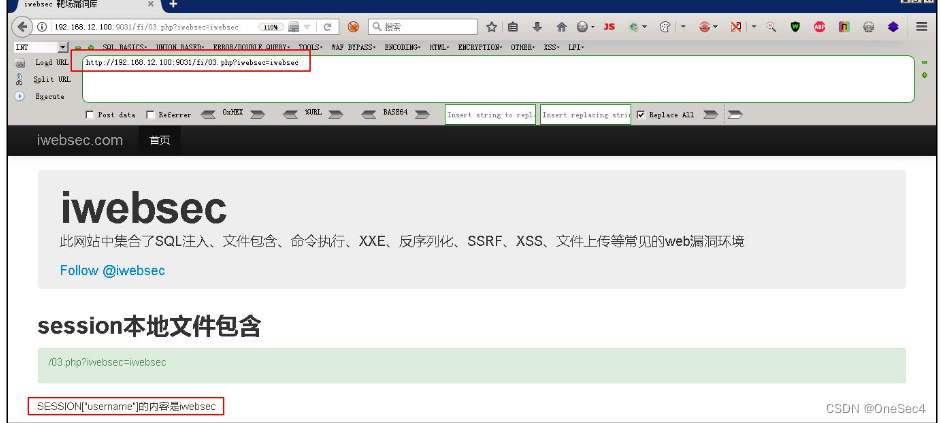941x423 pixels.
Task: Click Load URL in HackBar
Action: 52,62
